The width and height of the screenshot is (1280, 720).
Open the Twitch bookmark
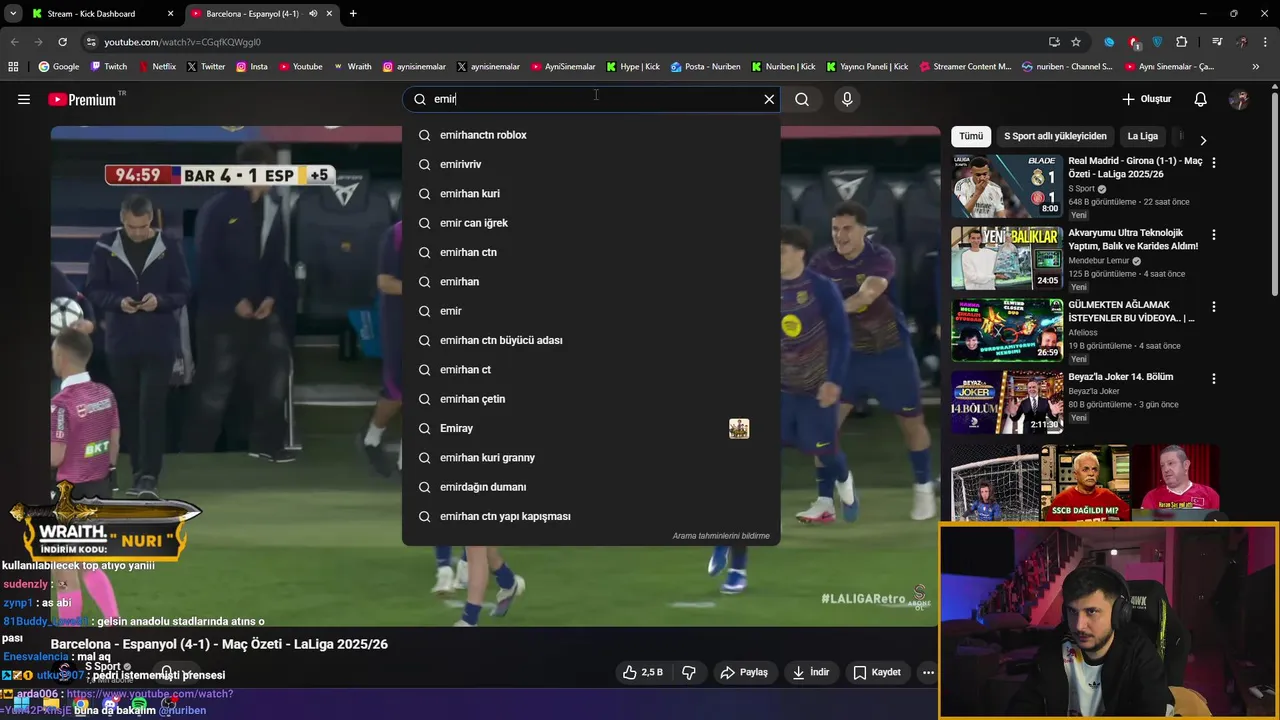coord(109,67)
